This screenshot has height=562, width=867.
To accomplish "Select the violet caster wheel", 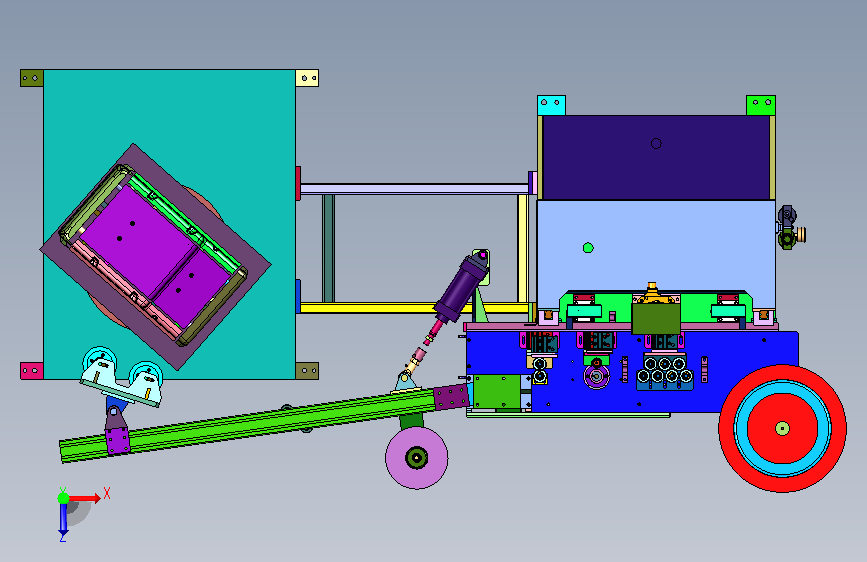I will click(x=416, y=457).
